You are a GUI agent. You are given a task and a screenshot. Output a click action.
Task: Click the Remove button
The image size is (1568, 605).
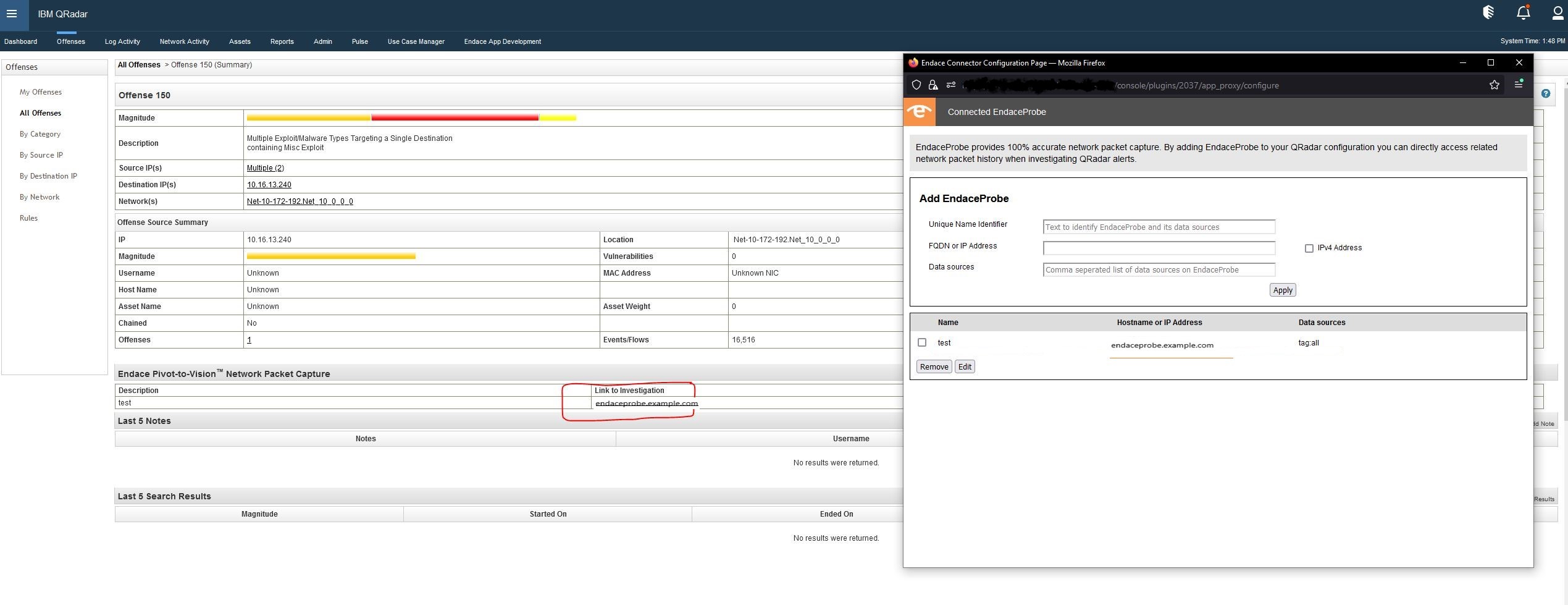click(x=934, y=367)
